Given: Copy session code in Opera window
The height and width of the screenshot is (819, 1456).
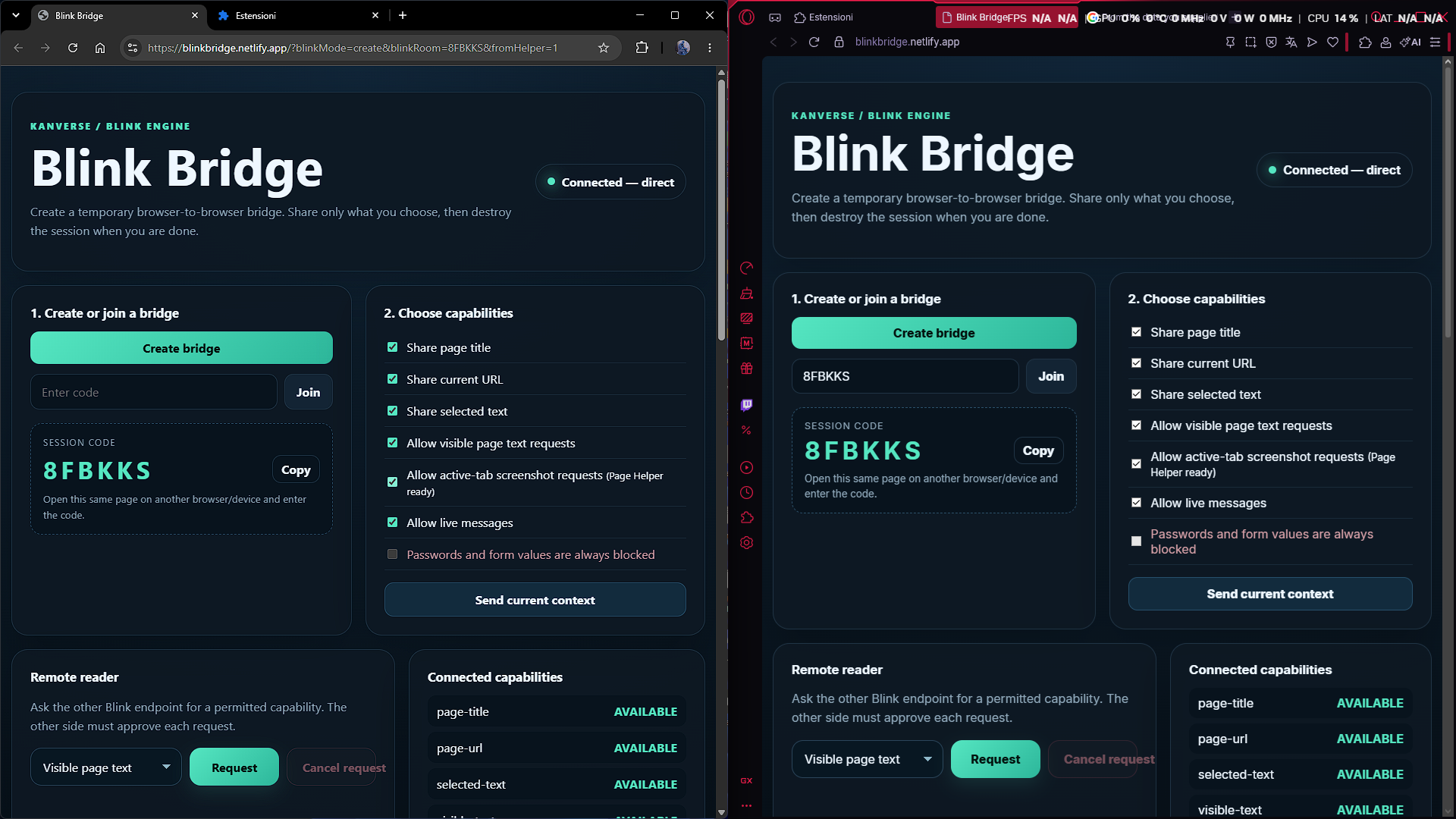Looking at the screenshot, I should click(x=1038, y=450).
